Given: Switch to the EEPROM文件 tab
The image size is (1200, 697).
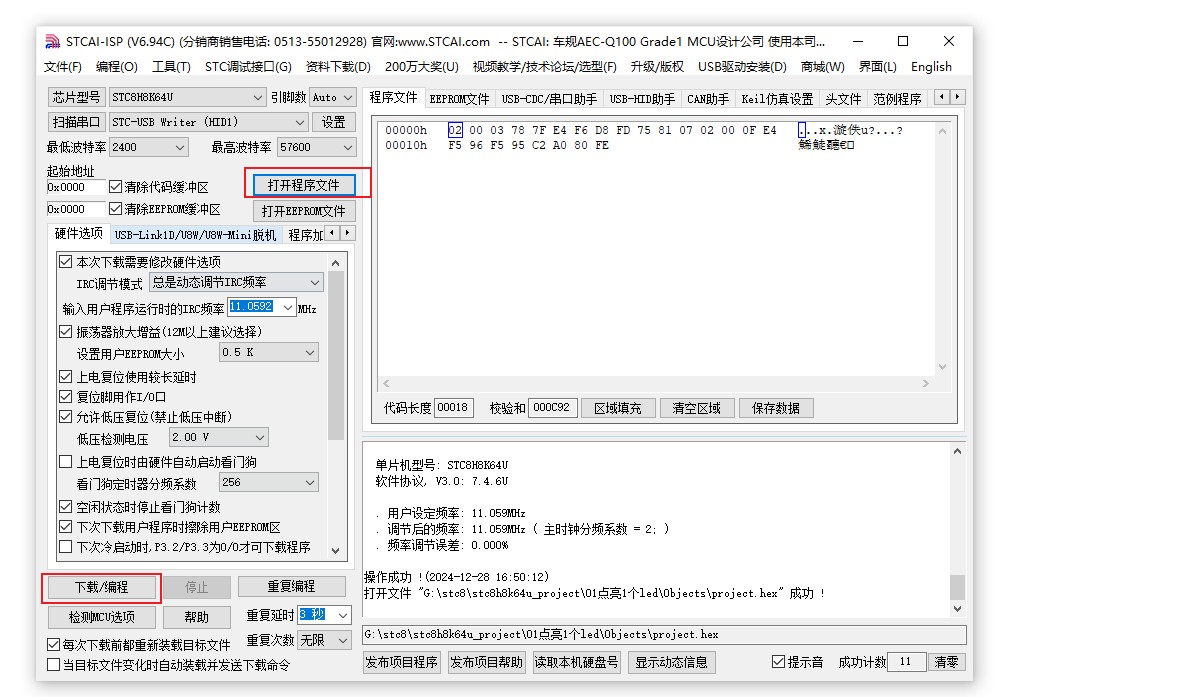Looking at the screenshot, I should tap(459, 99).
